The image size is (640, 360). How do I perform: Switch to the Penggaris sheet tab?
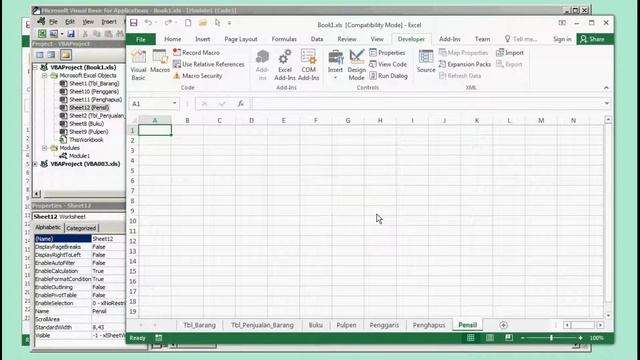click(384, 325)
